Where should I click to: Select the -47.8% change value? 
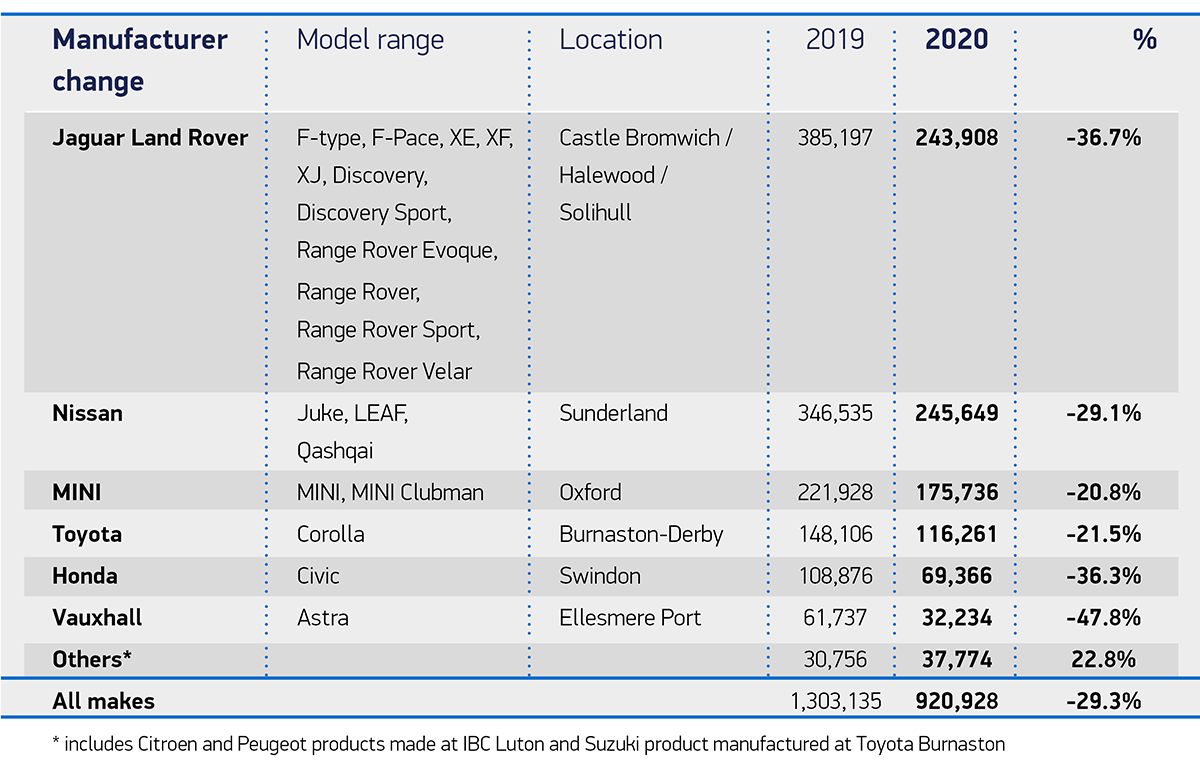tap(1103, 618)
